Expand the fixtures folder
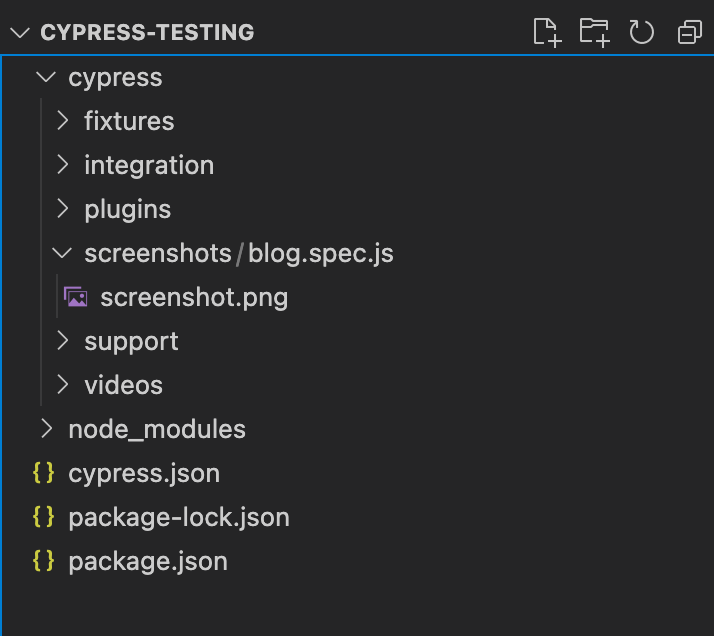The image size is (714, 636). (x=63, y=121)
